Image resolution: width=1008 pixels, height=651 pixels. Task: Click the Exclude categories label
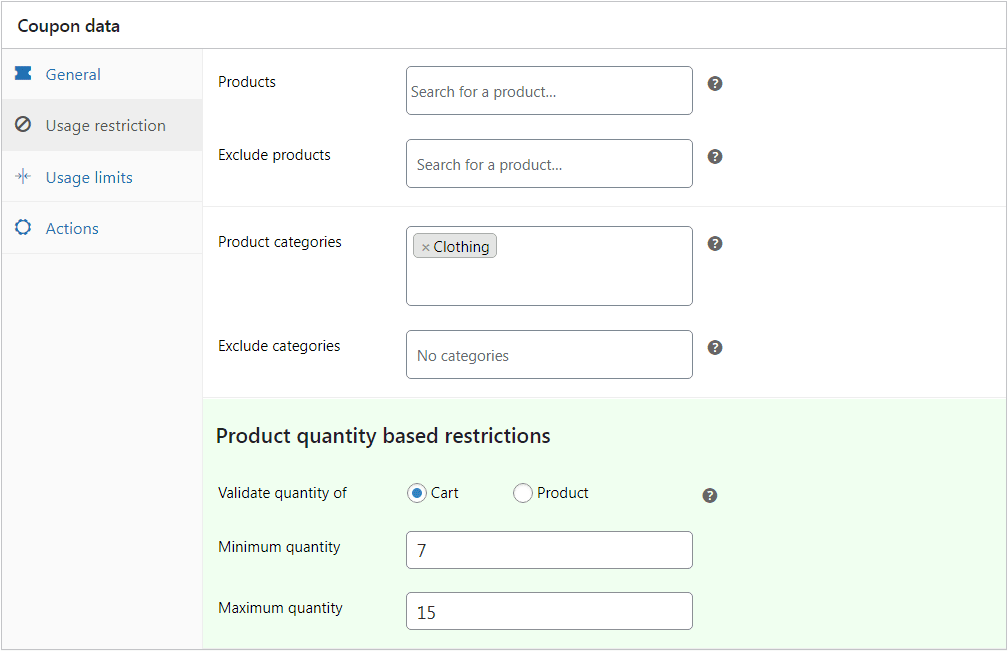click(x=279, y=346)
